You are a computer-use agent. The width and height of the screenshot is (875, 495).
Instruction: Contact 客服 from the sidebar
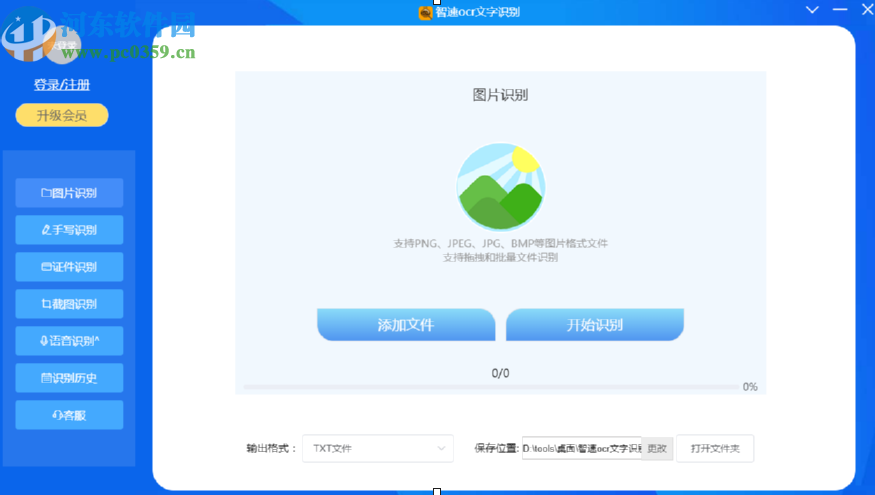(69, 415)
